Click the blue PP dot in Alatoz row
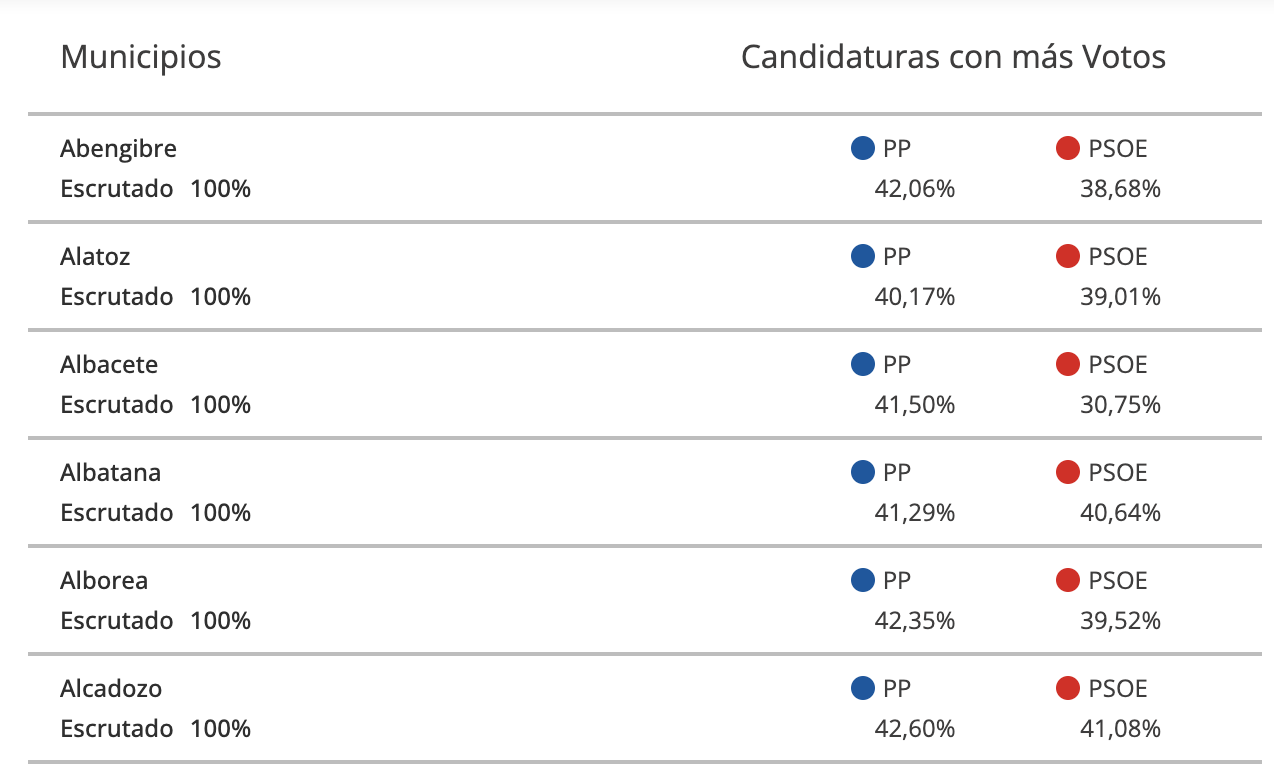This screenshot has height=764, width=1274. coord(863,257)
